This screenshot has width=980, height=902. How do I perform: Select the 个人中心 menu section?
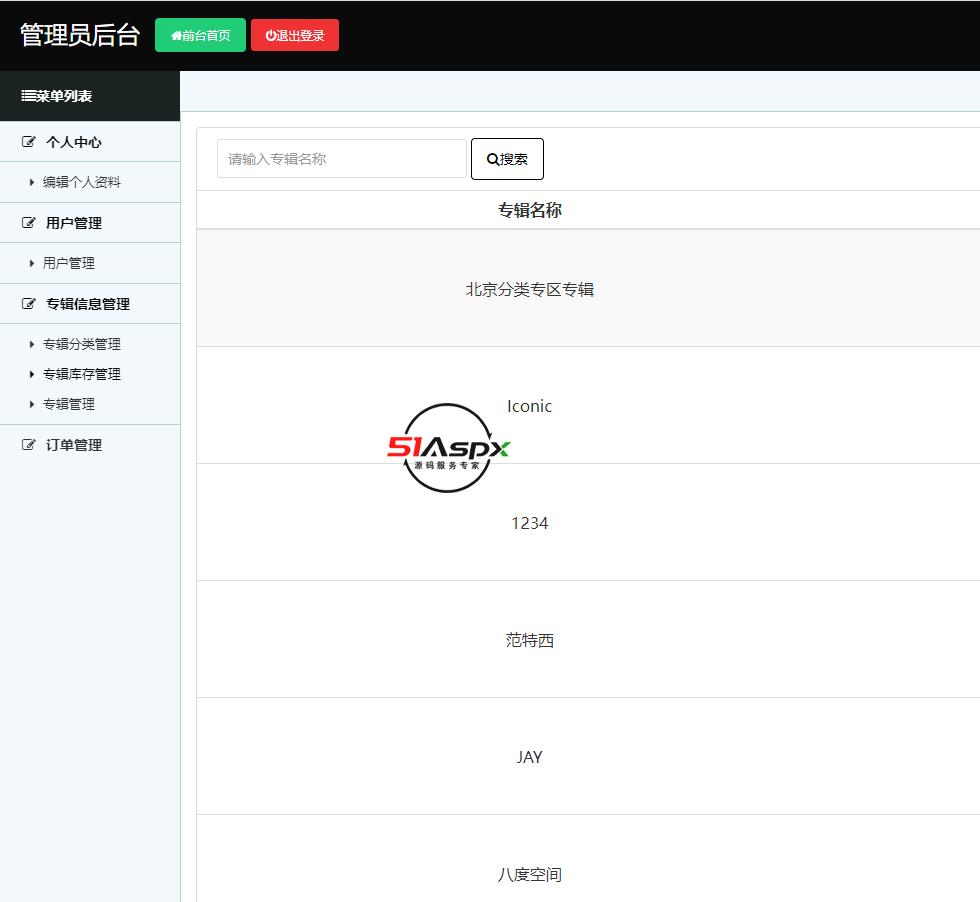coord(74,142)
